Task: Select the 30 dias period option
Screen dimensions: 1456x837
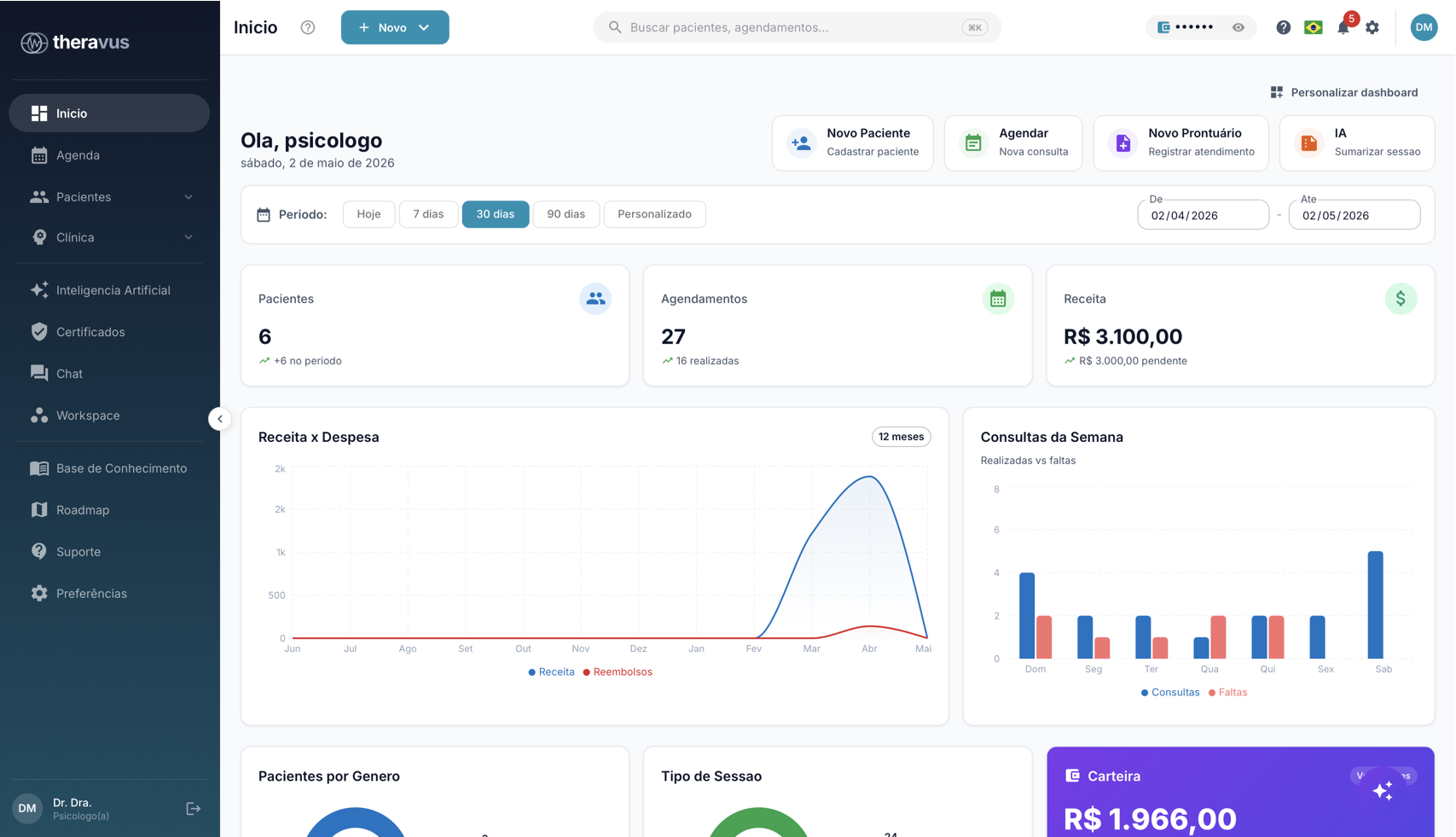Action: [x=496, y=214]
